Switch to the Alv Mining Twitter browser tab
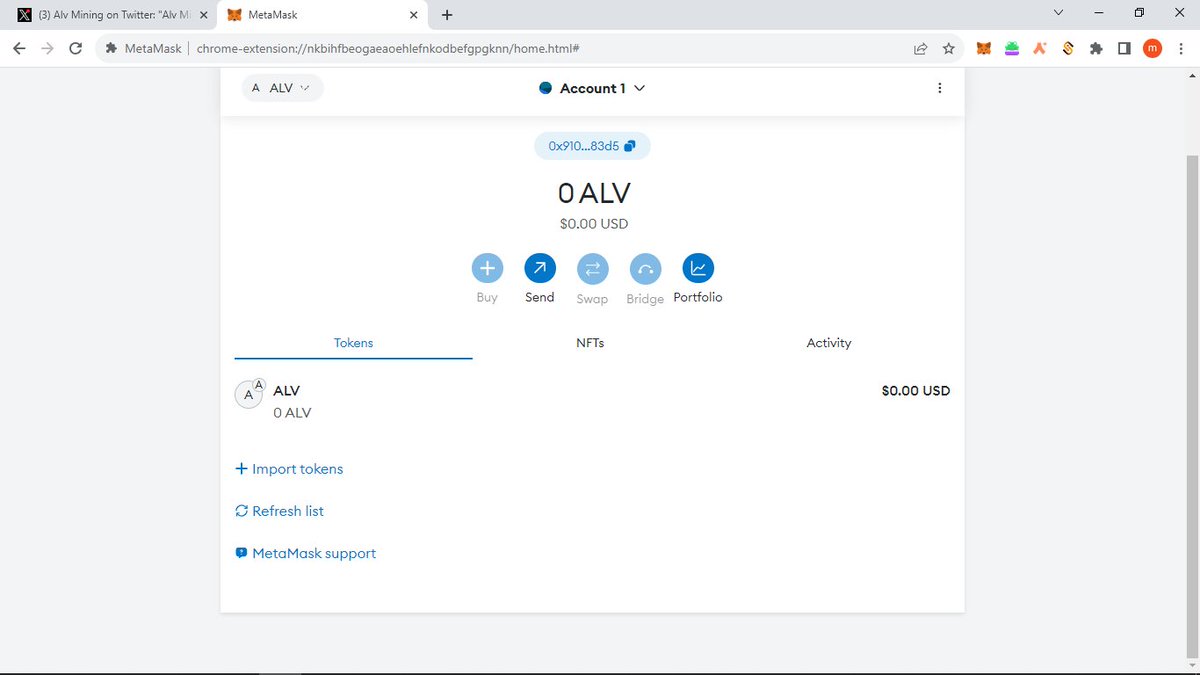The image size is (1200, 675). coord(112,15)
